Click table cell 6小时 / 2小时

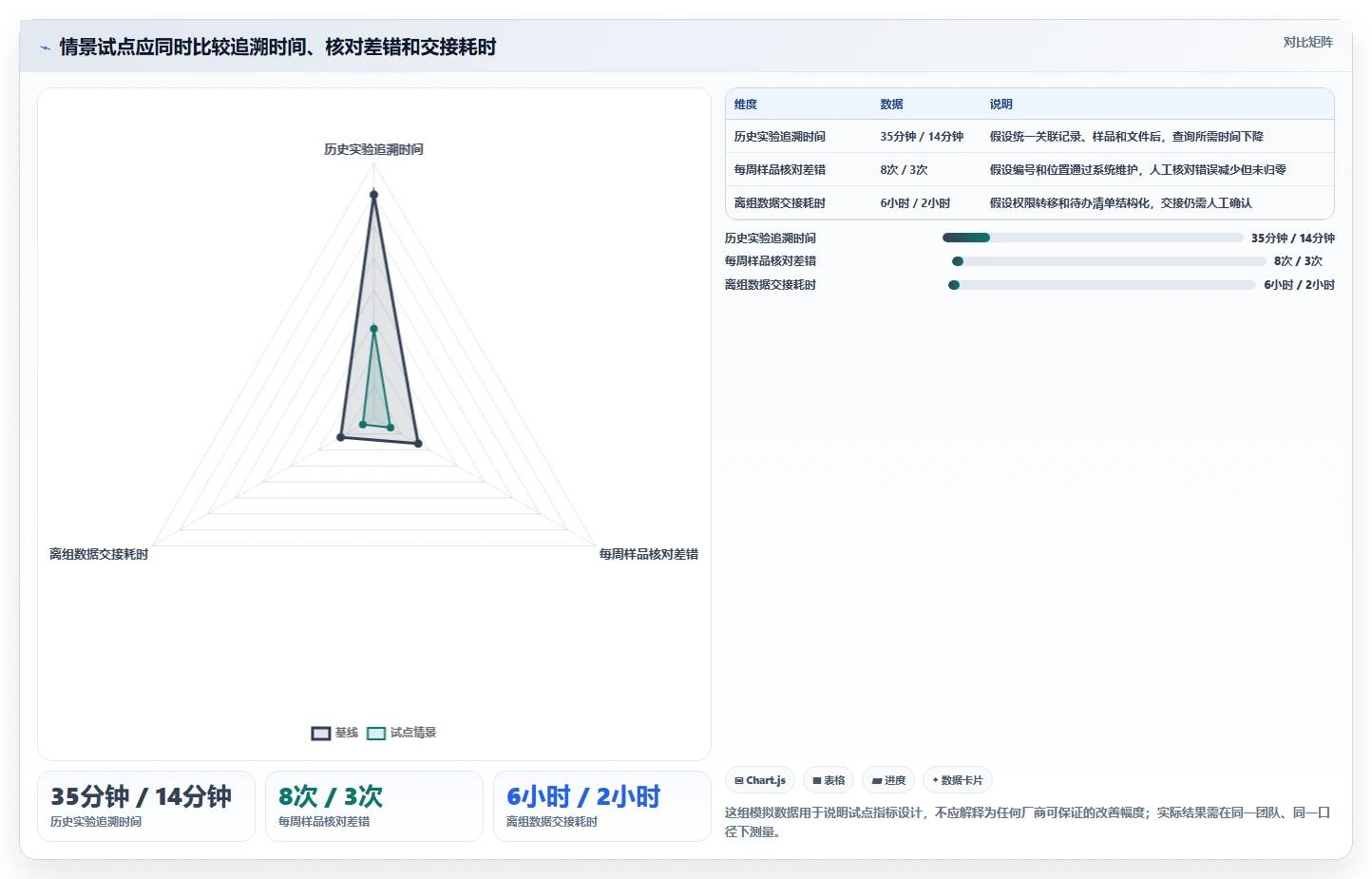pyautogui.click(x=915, y=203)
